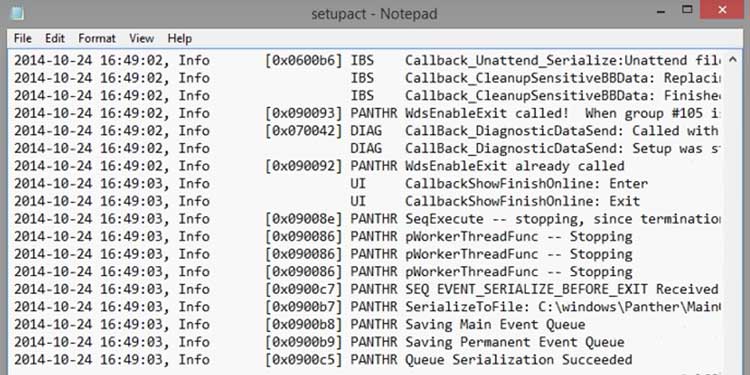Viewport: 750px width, 375px height.
Task: Click 'UI' on the CallbackShowFinishOnline: Enter line
Action: pos(358,184)
